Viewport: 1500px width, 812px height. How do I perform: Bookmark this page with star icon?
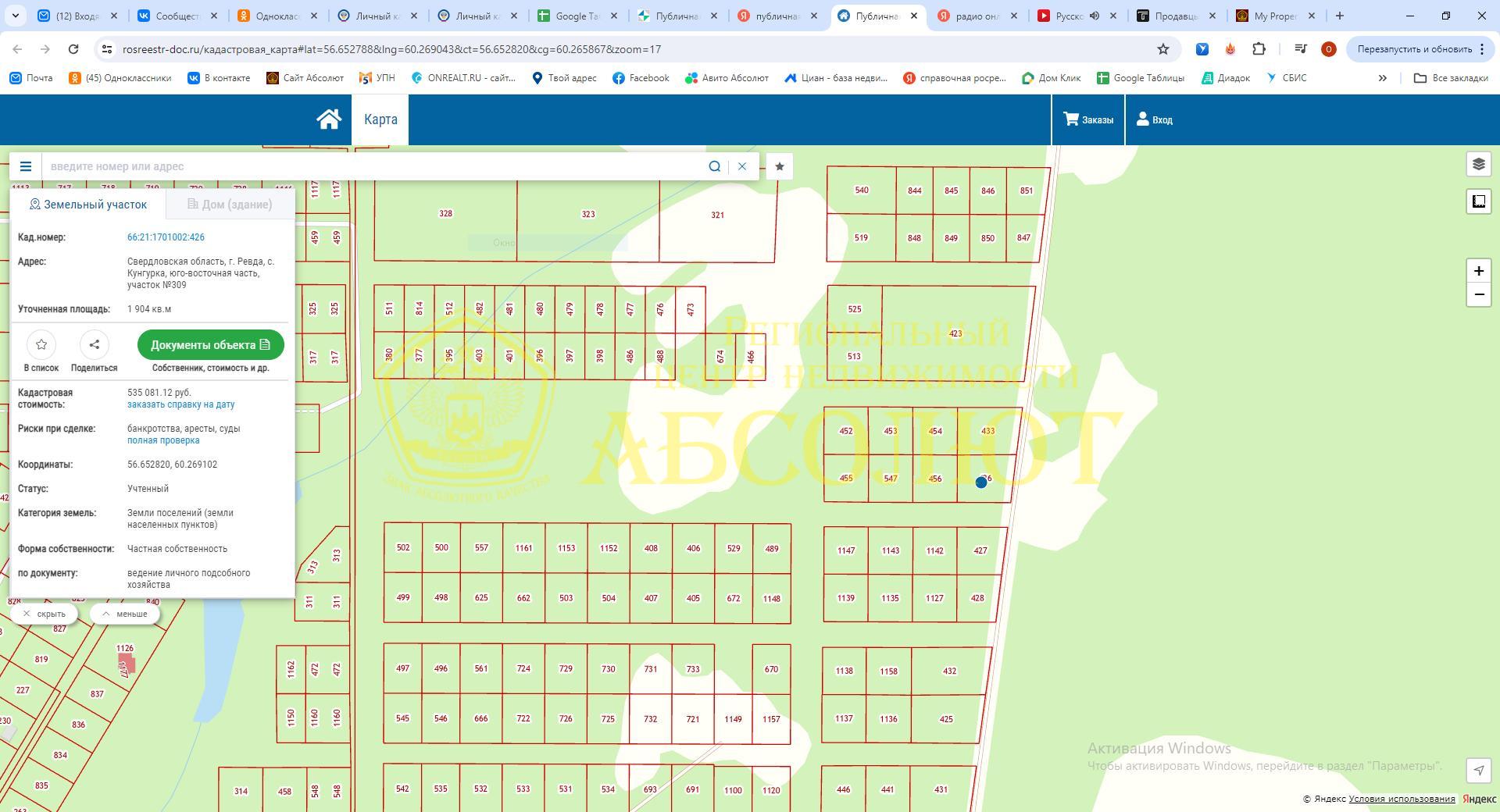pos(1162,49)
